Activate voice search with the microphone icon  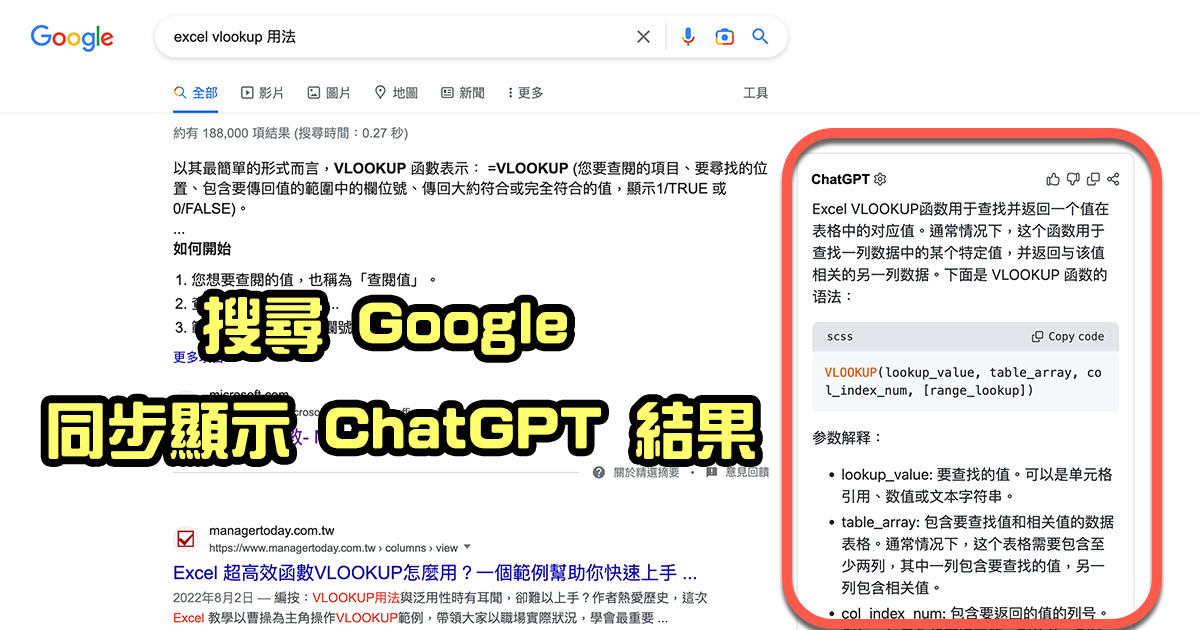point(688,36)
